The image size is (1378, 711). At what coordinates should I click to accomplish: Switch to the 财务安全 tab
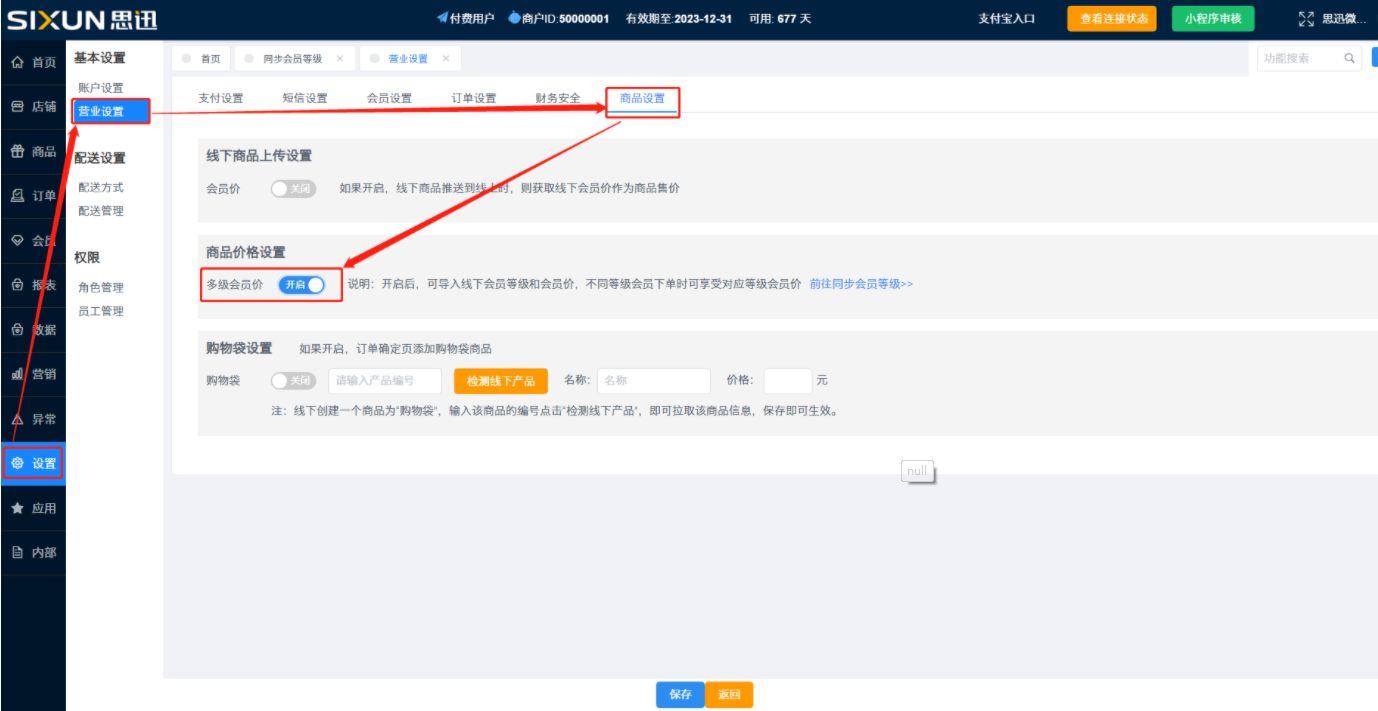(x=558, y=98)
